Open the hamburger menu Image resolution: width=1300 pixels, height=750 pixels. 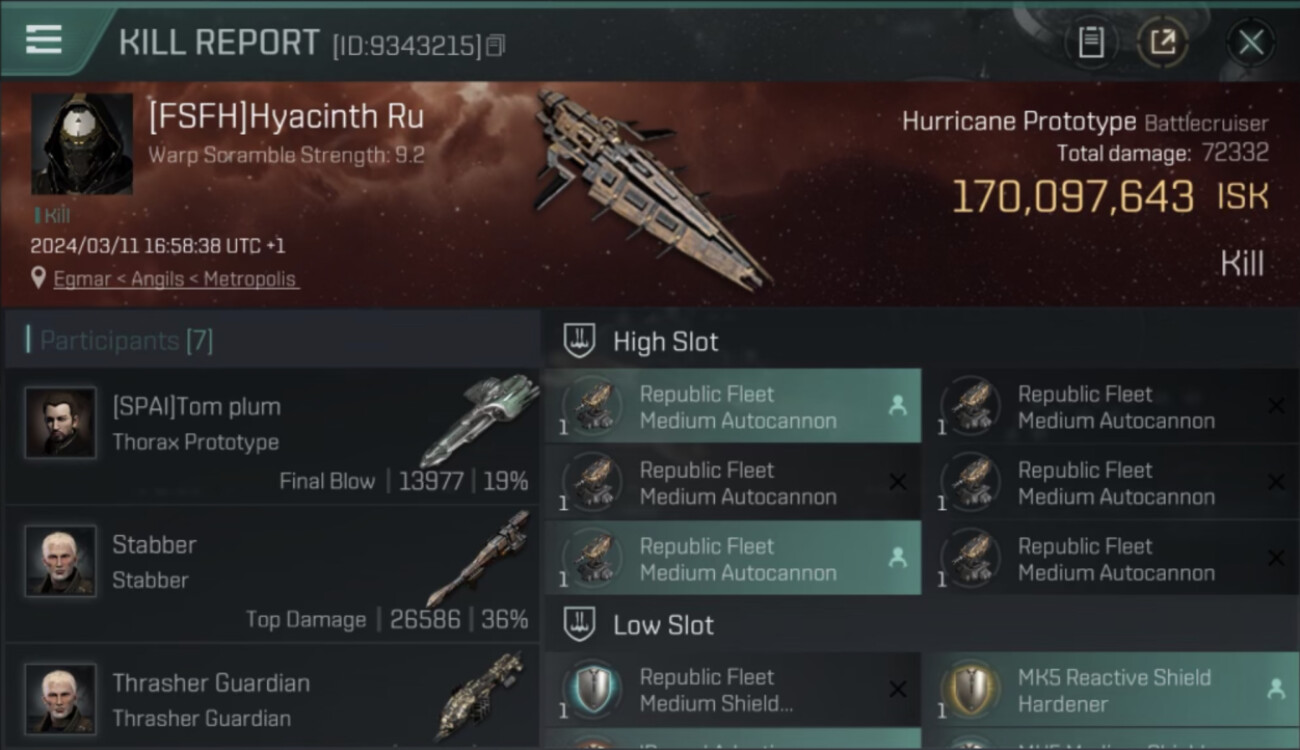[43, 39]
